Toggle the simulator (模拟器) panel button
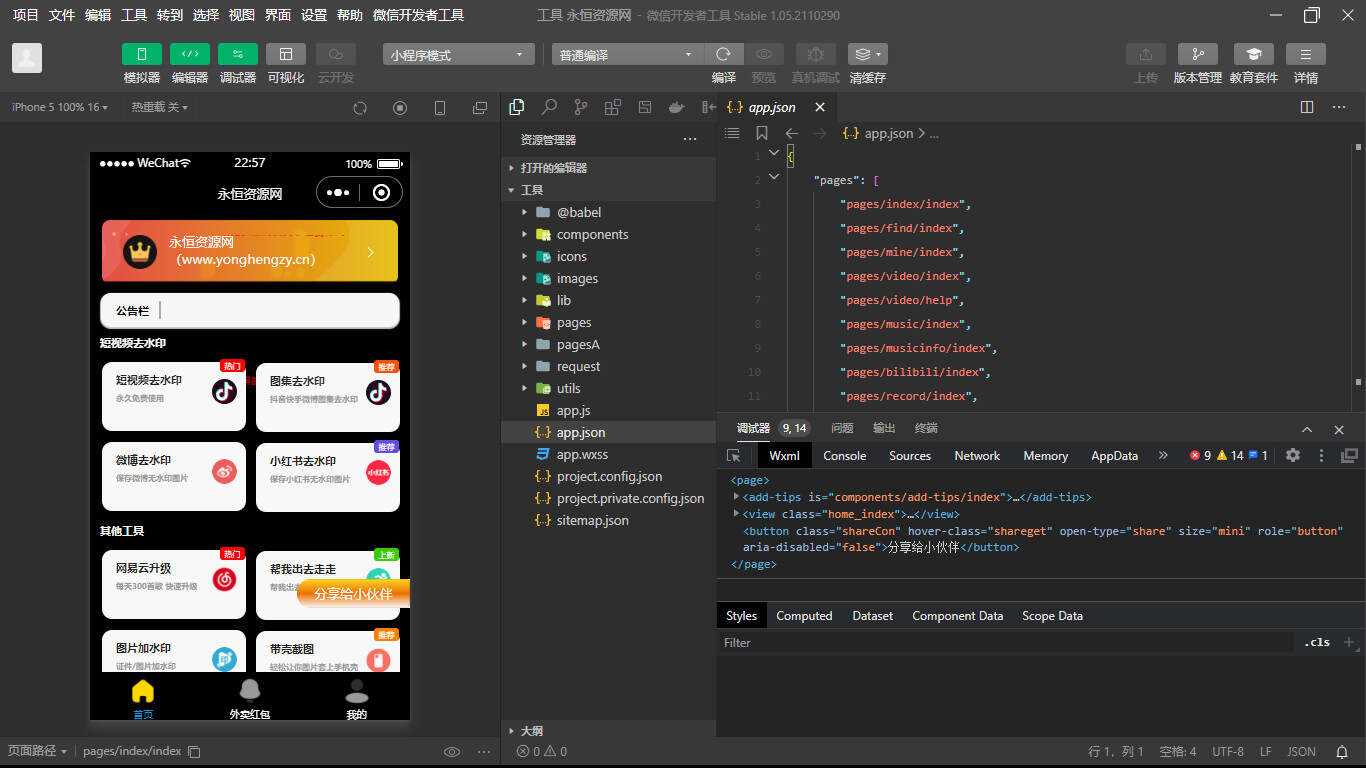The width and height of the screenshot is (1366, 768). coord(142,54)
